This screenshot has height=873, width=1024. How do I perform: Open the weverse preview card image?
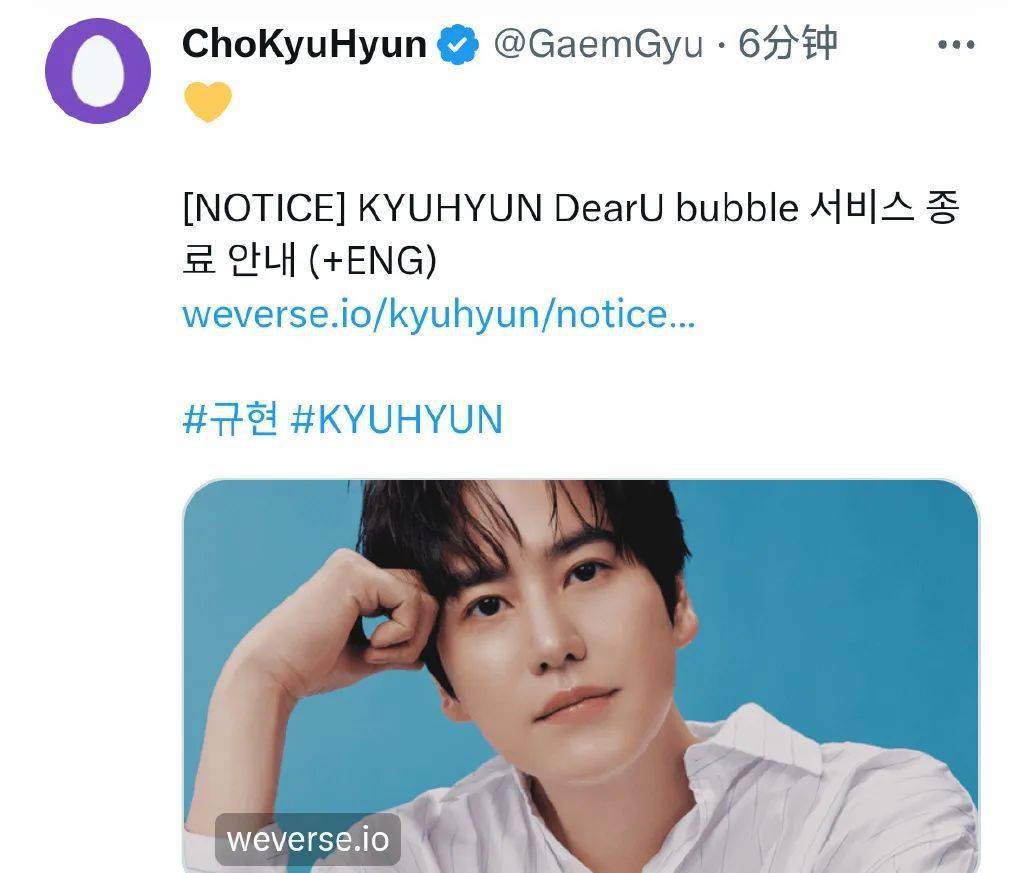click(581, 676)
